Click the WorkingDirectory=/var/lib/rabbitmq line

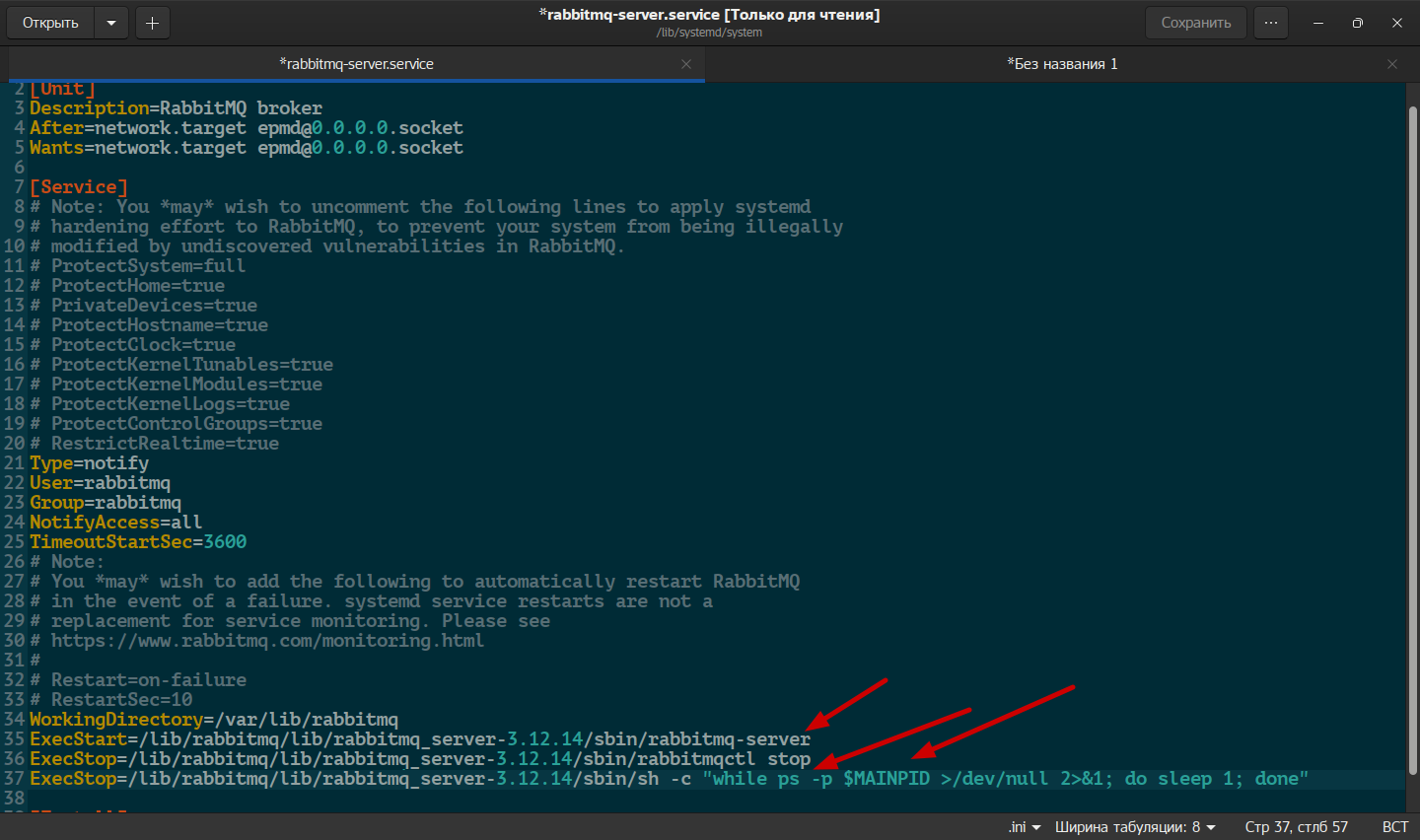pyautogui.click(x=214, y=720)
